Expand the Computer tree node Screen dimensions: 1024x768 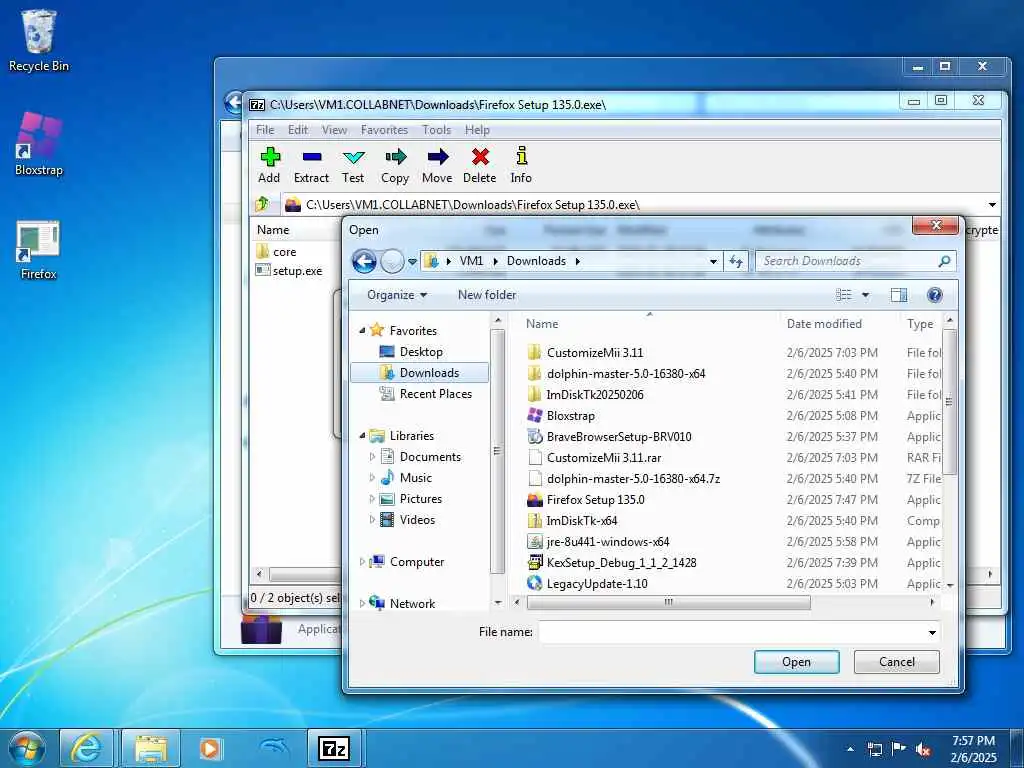[362, 562]
